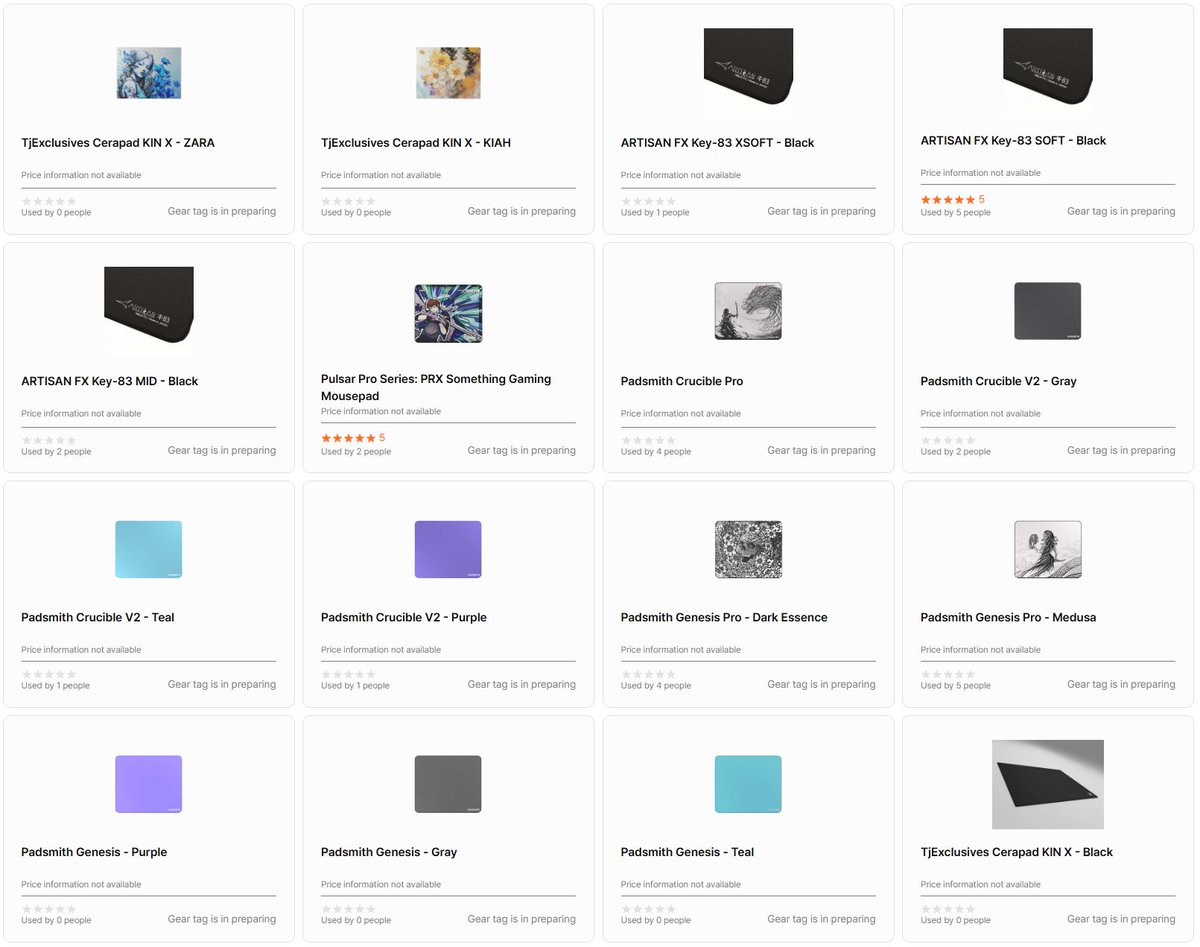
Task: Click the empty star rating on Crucible Pro
Action: pyautogui.click(x=649, y=440)
